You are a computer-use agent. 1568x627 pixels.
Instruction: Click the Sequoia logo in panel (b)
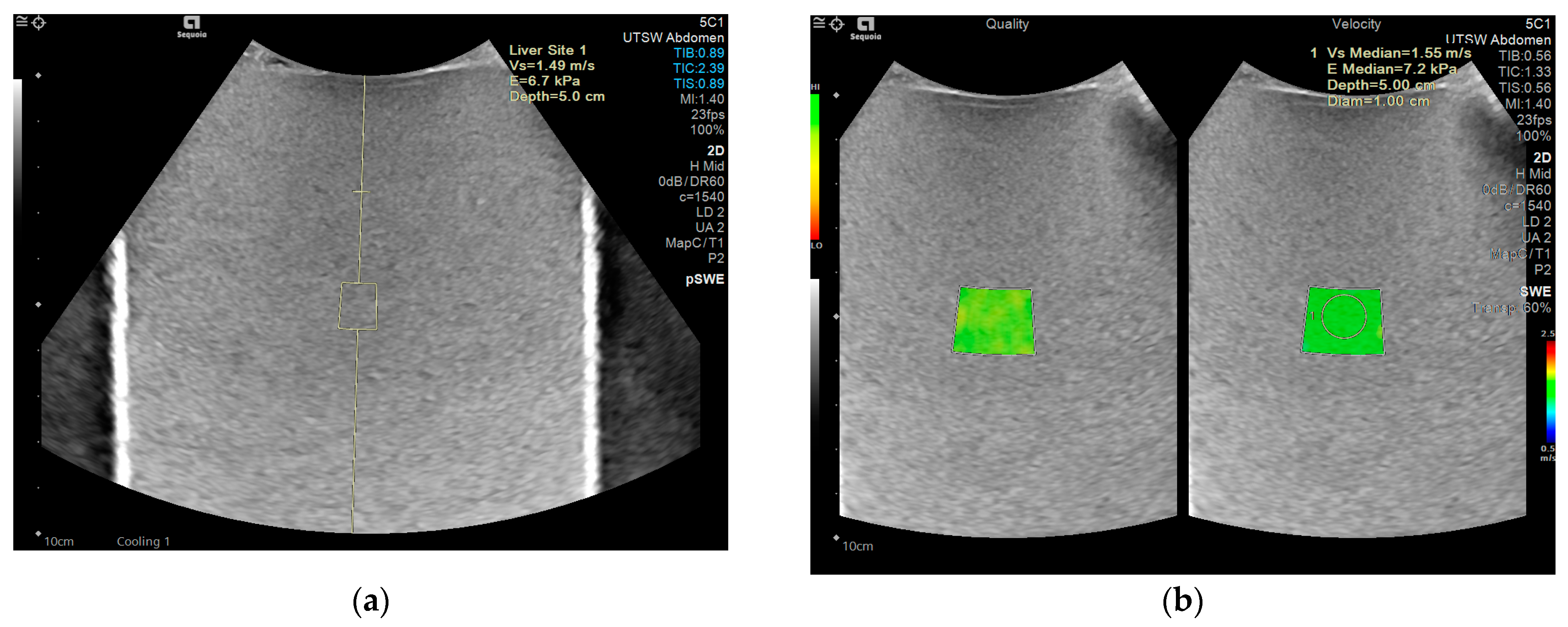click(x=866, y=28)
